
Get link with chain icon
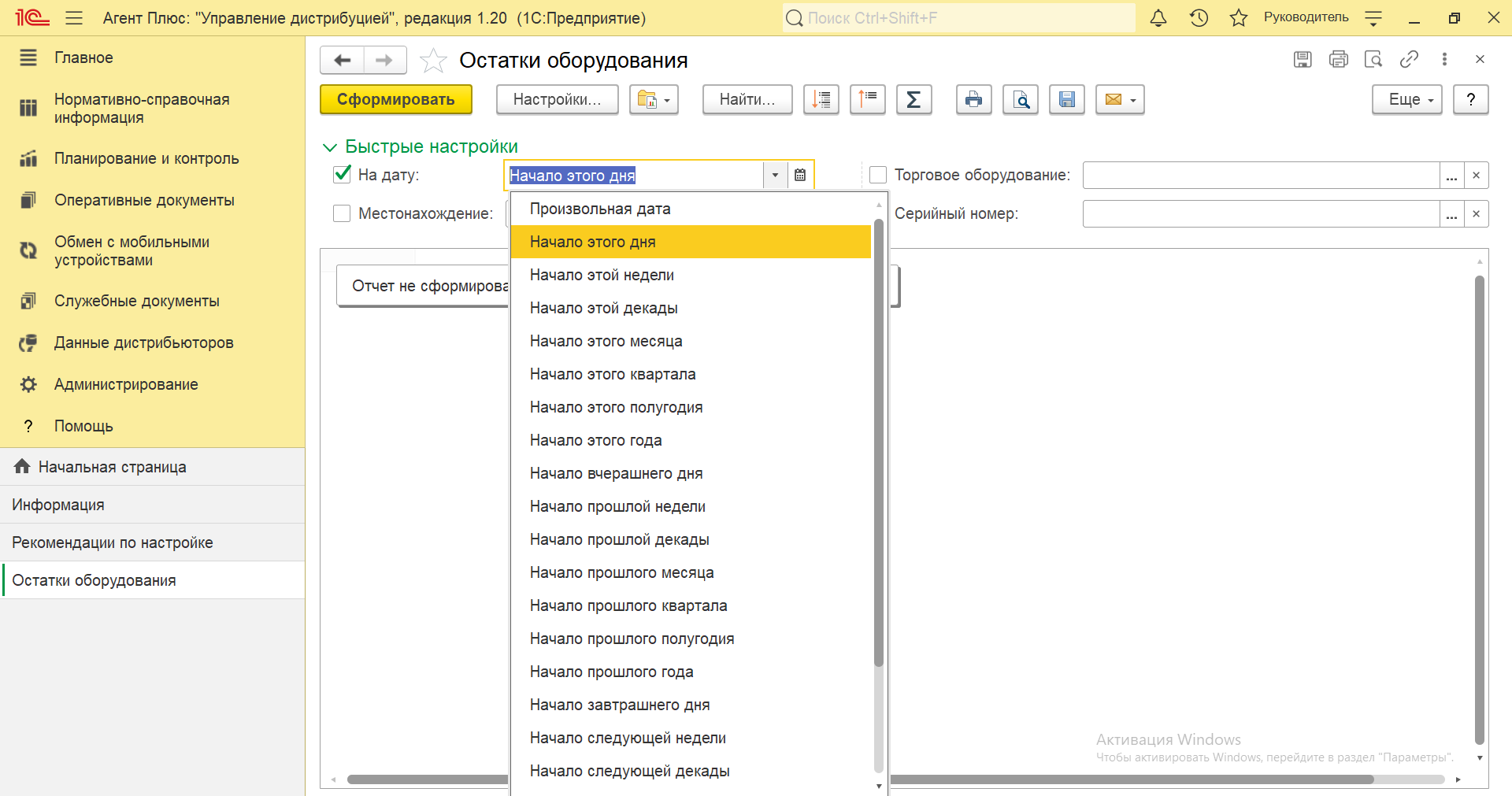point(1409,59)
